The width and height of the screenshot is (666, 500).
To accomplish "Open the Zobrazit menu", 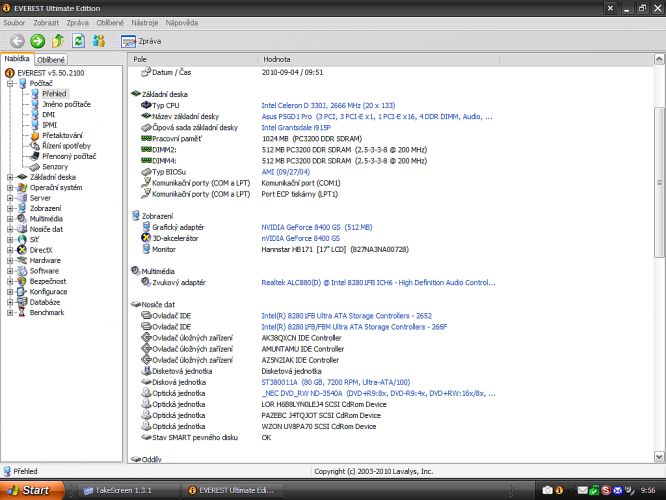I will 46,23.
